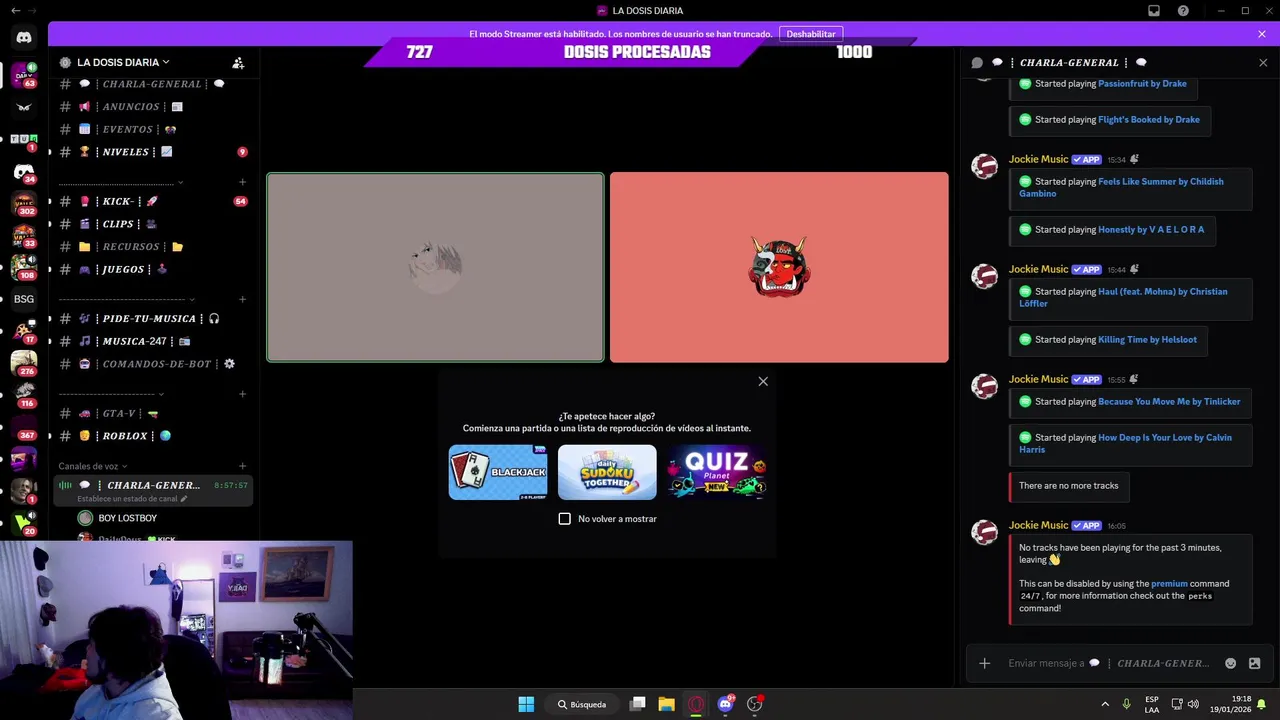Click the microphone icon in system tray

(x=1127, y=704)
